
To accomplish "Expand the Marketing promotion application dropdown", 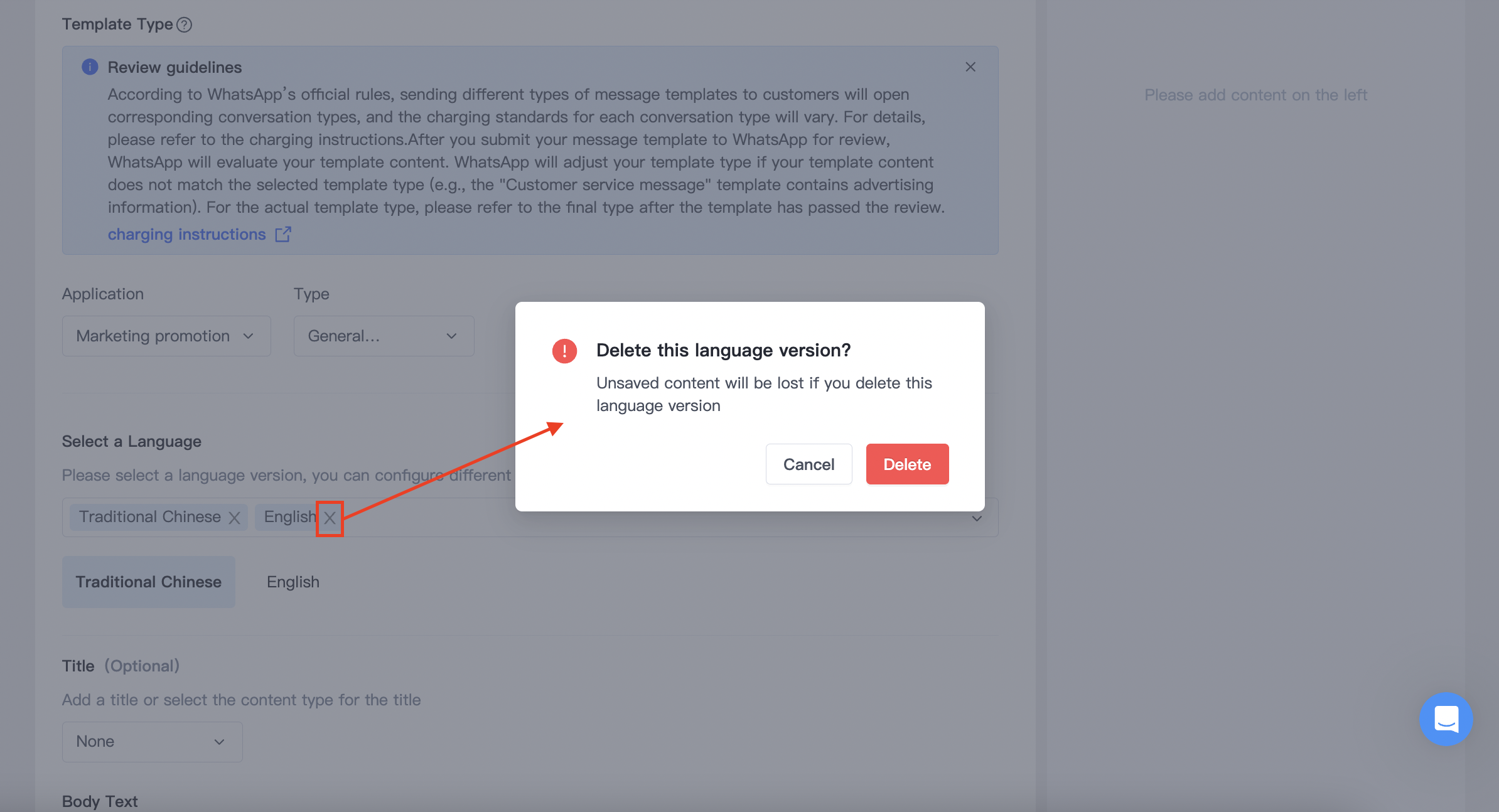I will 166,336.
